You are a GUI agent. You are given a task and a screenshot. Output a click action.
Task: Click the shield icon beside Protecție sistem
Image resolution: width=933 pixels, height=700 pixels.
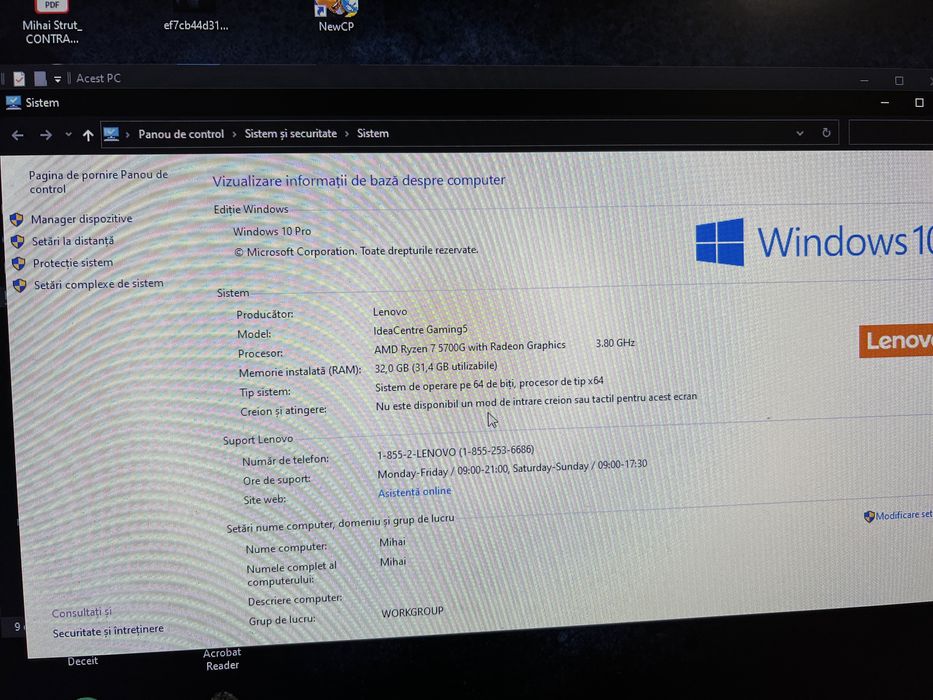(x=19, y=263)
